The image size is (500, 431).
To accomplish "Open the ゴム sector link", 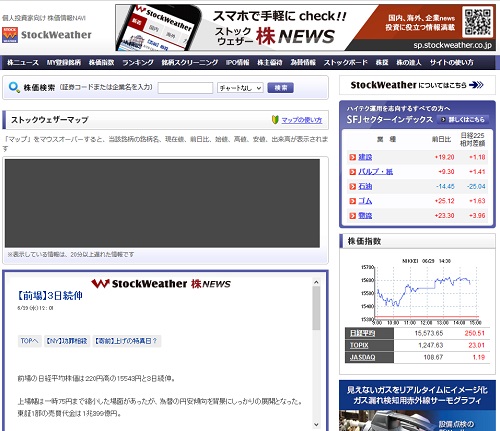I will [x=365, y=201].
